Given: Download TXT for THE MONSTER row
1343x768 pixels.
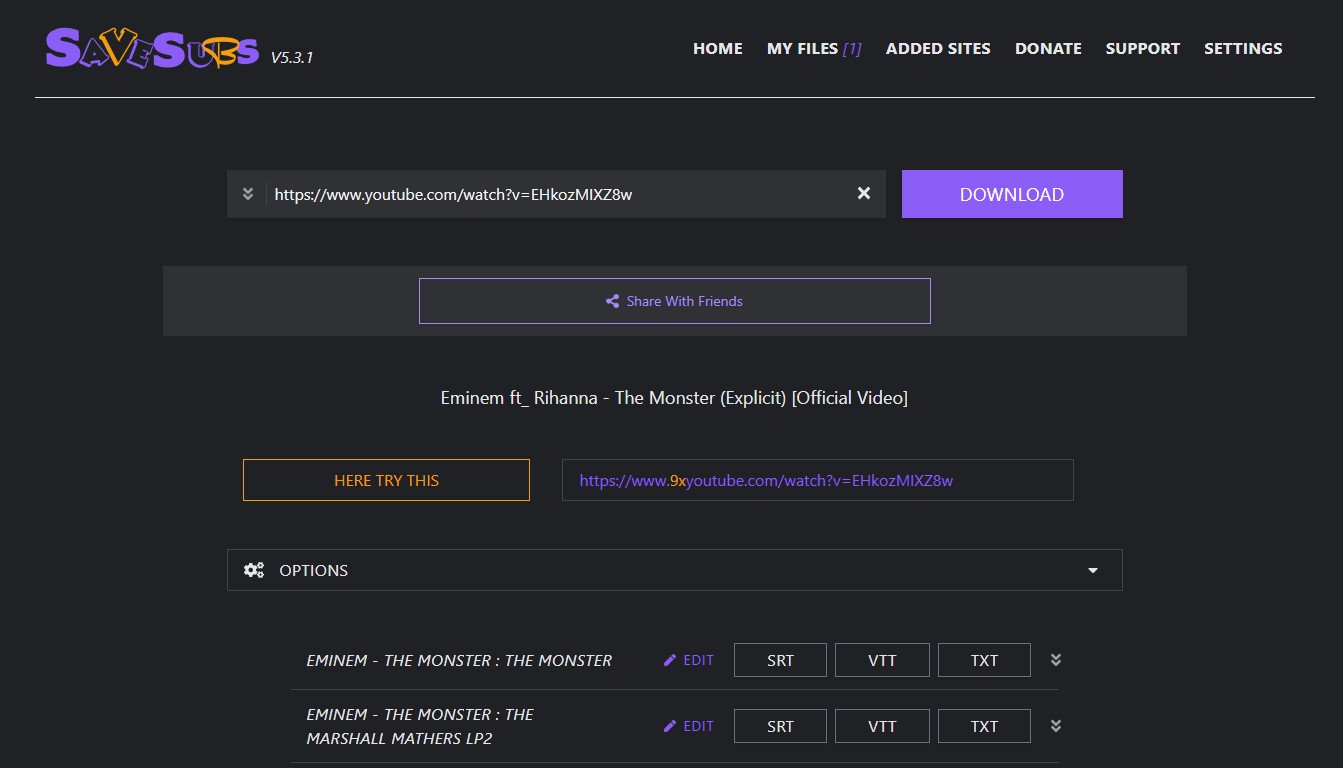Looking at the screenshot, I should (x=984, y=660).
